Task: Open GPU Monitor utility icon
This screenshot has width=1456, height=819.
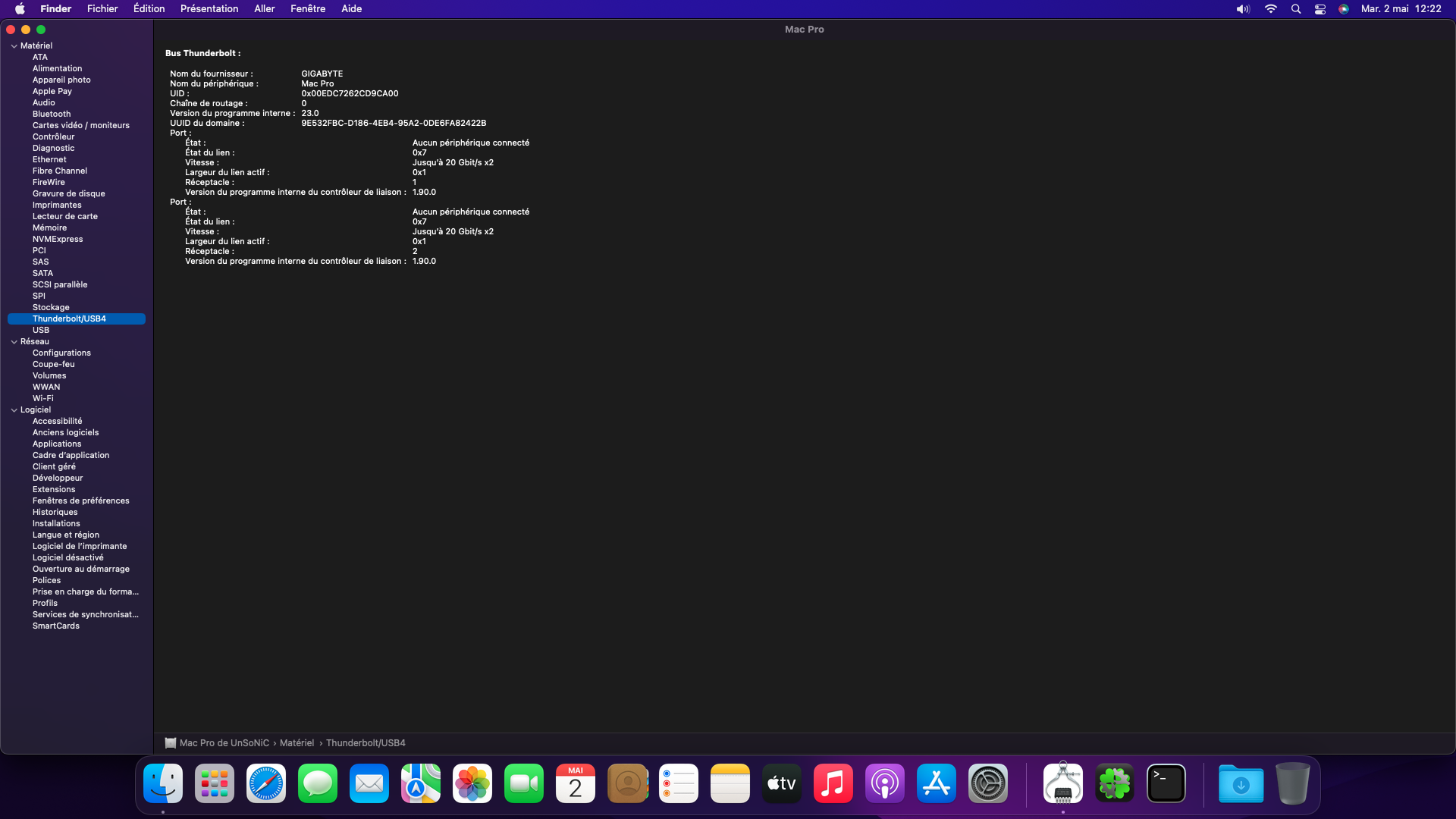Action: [x=1064, y=783]
